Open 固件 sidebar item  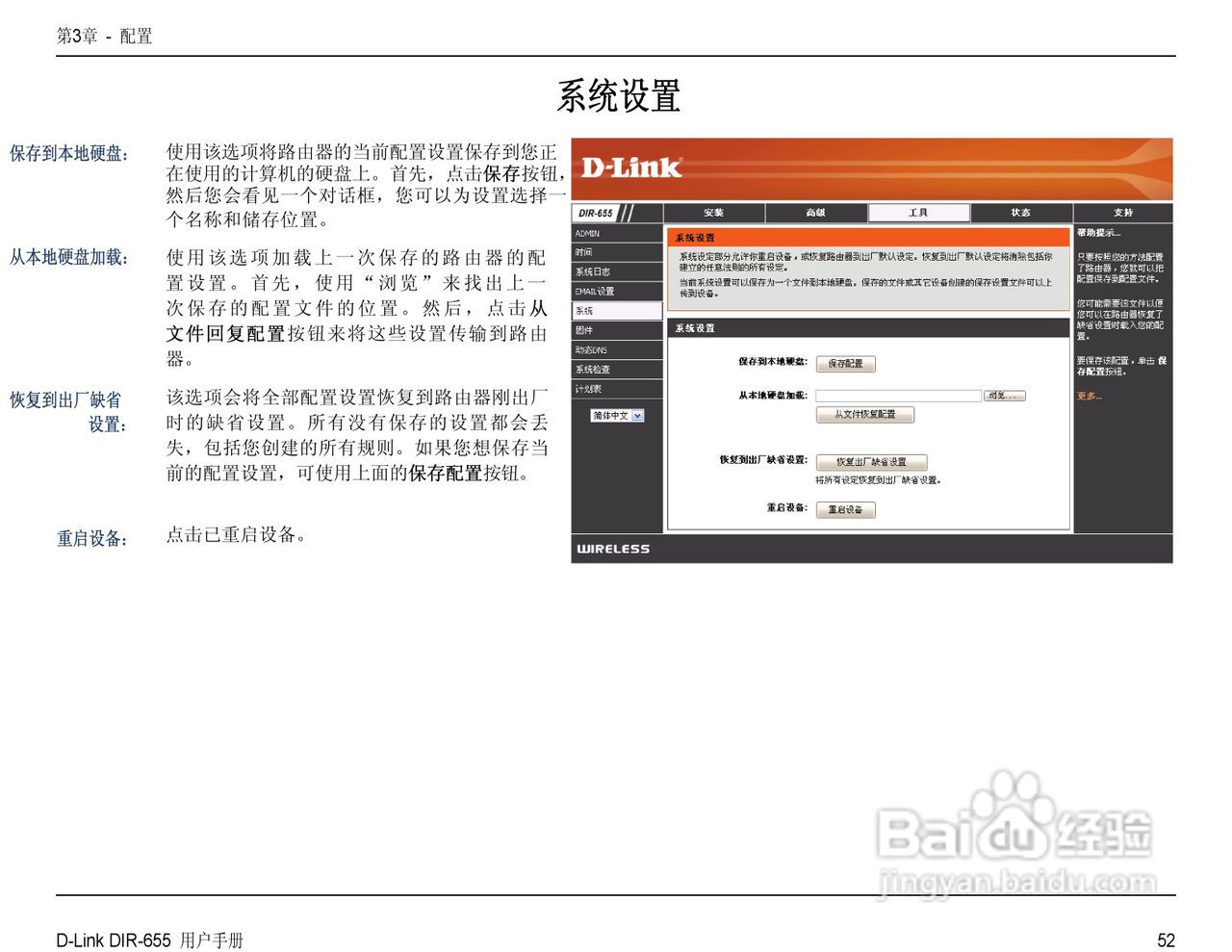pyautogui.click(x=617, y=330)
